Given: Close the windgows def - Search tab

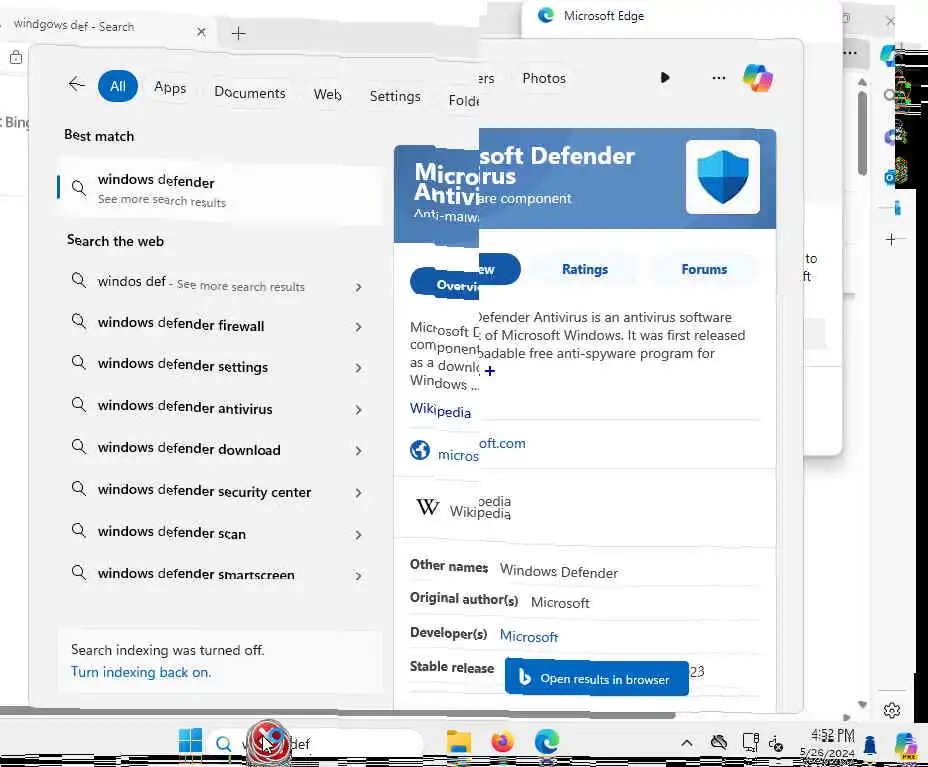Looking at the screenshot, I should pyautogui.click(x=201, y=32).
